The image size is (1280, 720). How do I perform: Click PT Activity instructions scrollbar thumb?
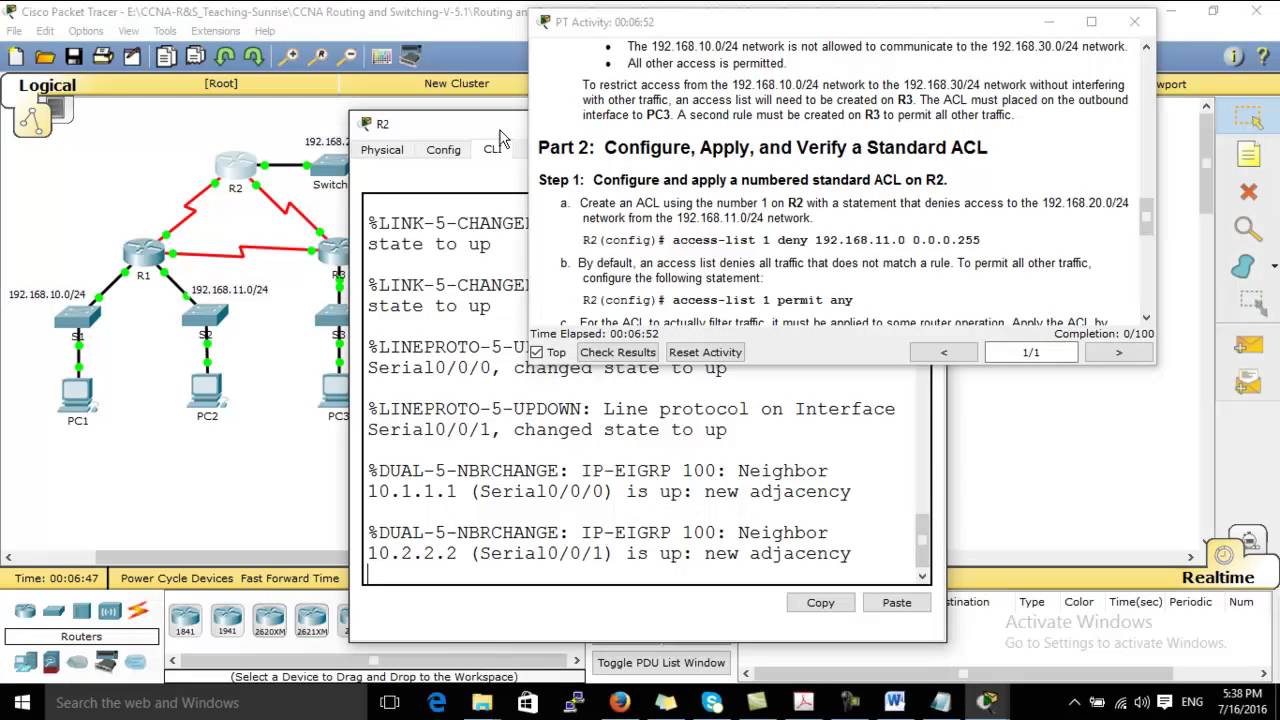pyautogui.click(x=1146, y=215)
